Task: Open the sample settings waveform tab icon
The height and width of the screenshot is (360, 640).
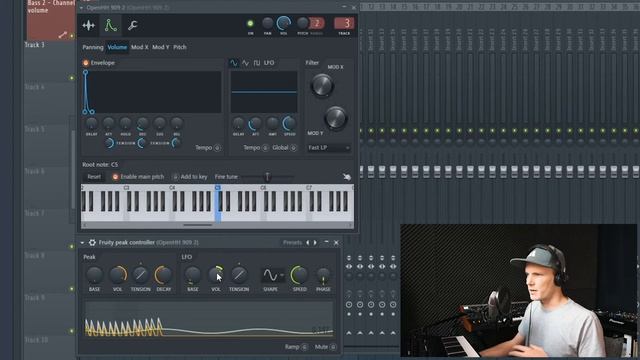Action: [89, 25]
